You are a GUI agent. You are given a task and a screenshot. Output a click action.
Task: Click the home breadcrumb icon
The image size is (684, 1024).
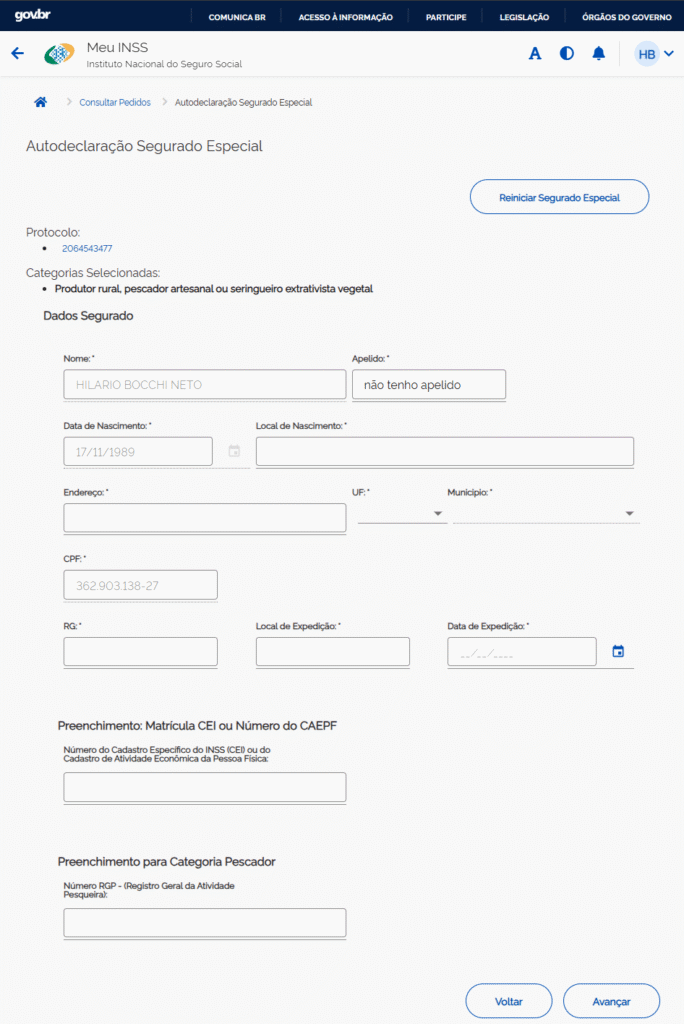[x=41, y=102]
